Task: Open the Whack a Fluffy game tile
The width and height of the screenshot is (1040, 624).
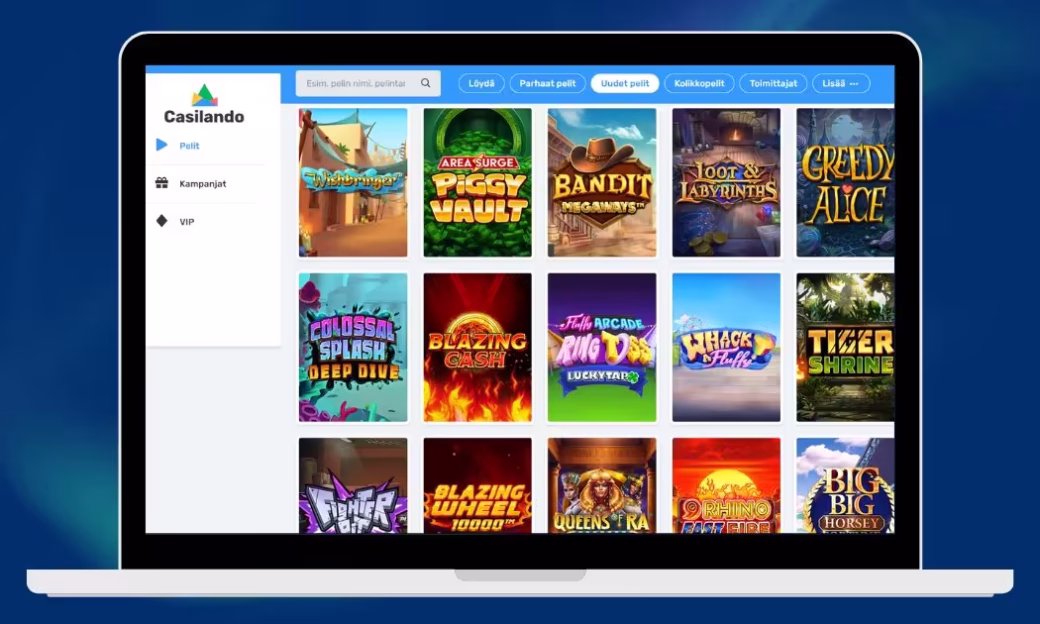Action: click(x=726, y=347)
